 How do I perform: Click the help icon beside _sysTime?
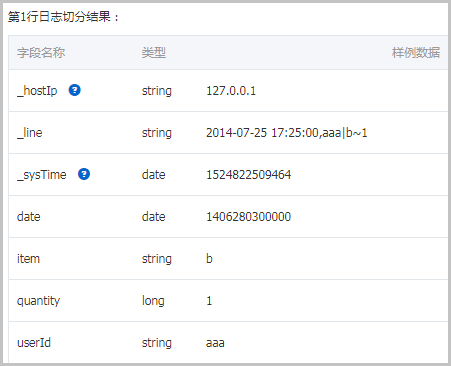coord(84,174)
